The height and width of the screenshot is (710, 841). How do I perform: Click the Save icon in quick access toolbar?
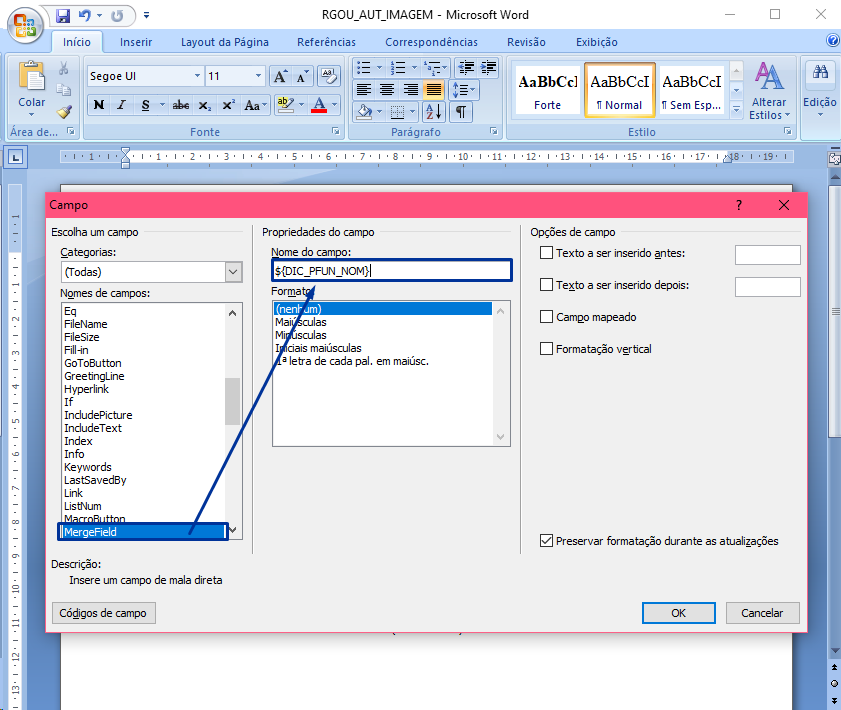coord(63,16)
